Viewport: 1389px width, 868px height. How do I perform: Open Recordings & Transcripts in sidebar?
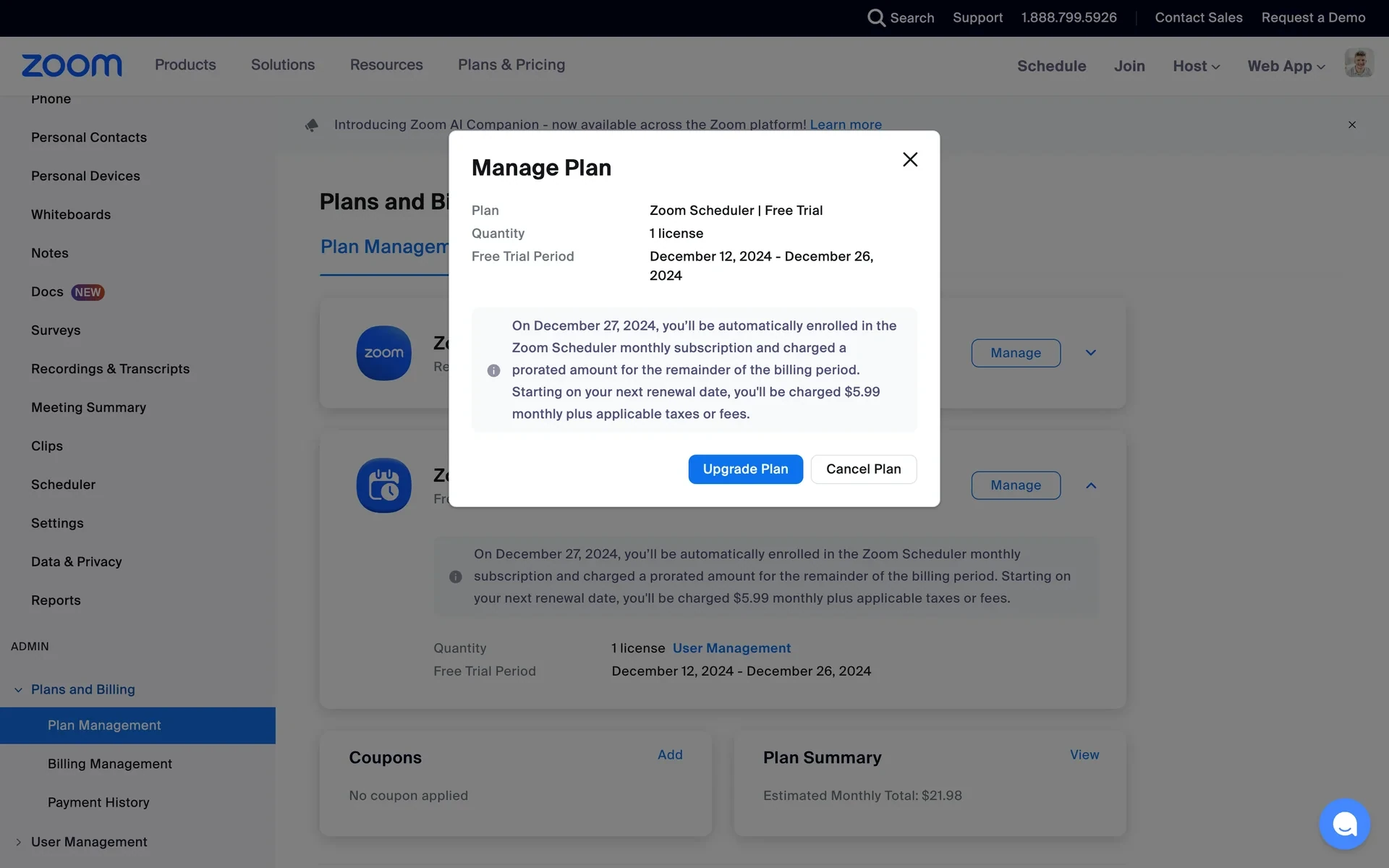point(110,369)
